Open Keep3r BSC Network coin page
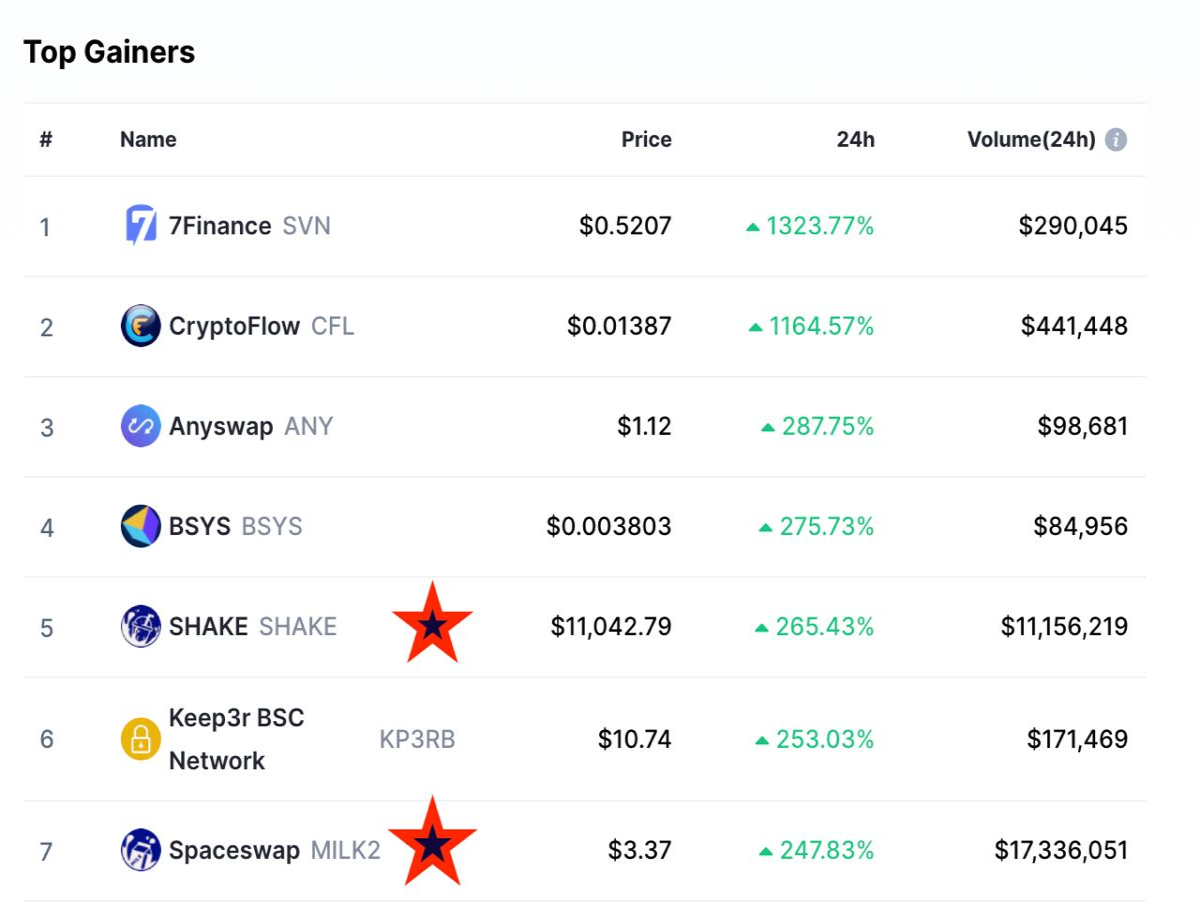This screenshot has width=1200, height=909. [x=312, y=739]
